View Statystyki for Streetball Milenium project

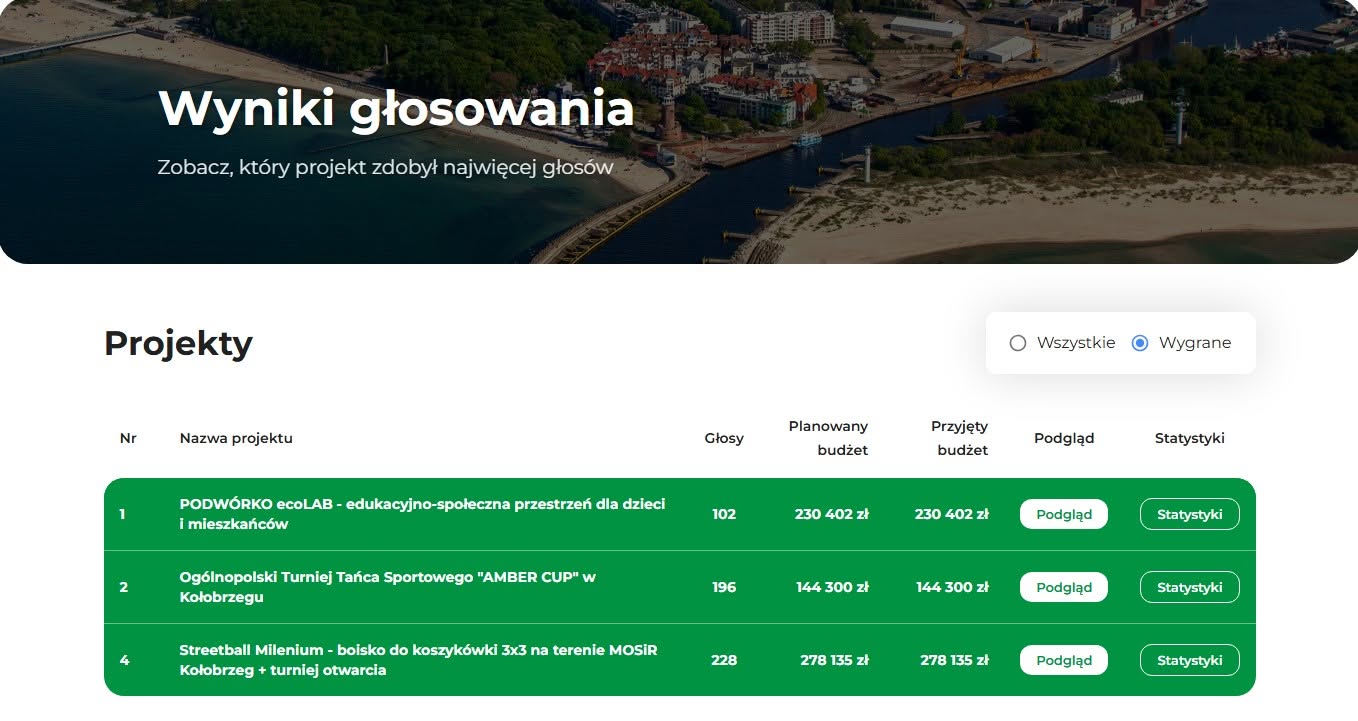1190,660
